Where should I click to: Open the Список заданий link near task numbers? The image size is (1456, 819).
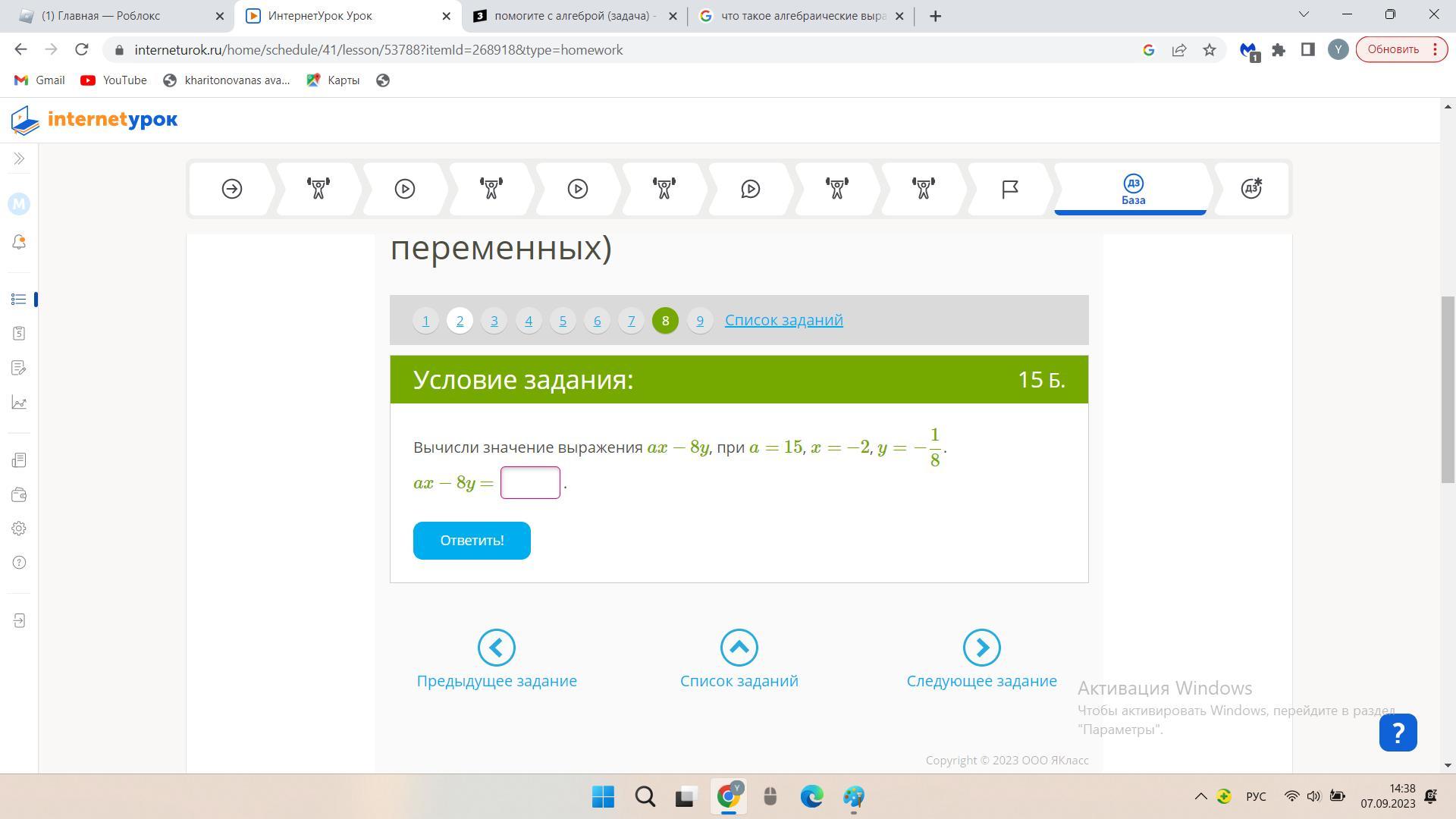(783, 320)
